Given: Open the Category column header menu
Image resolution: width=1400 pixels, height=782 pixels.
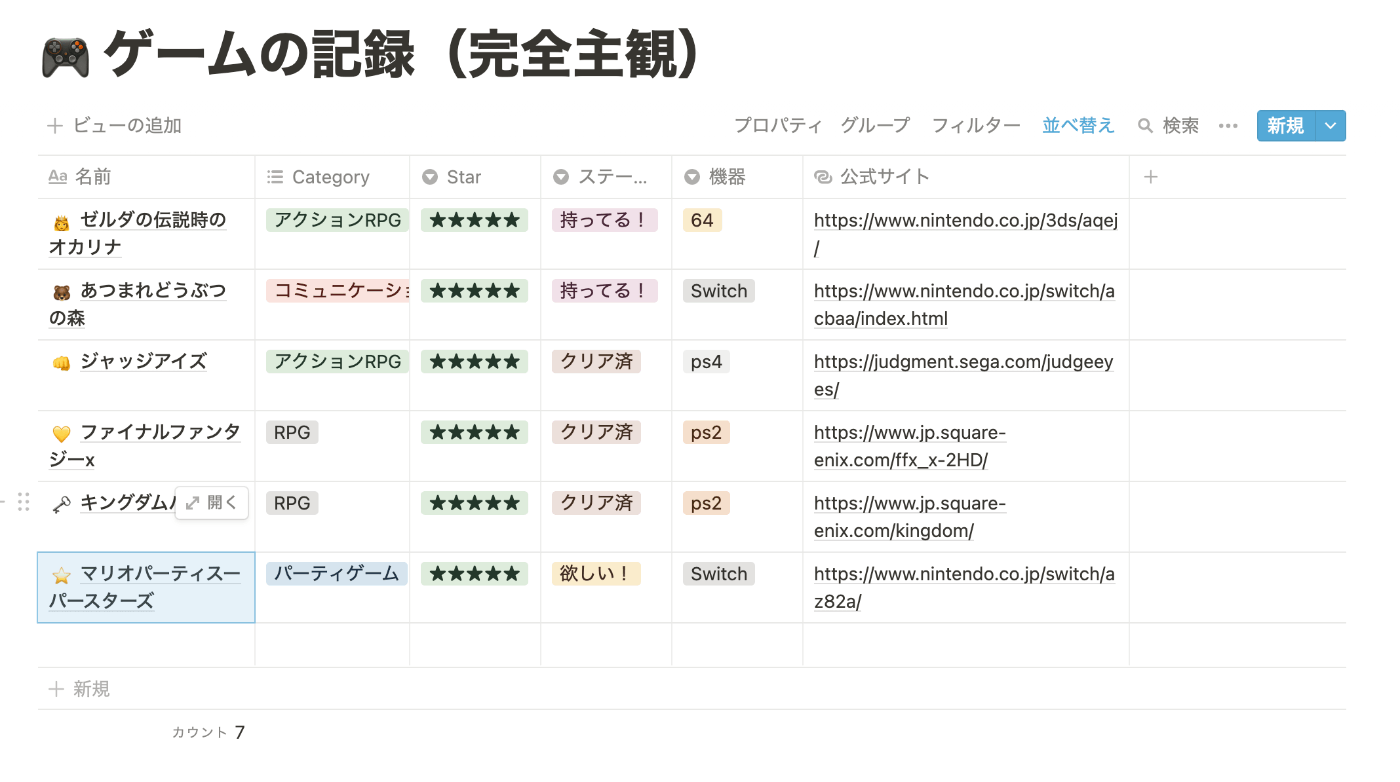Looking at the screenshot, I should coord(332,177).
